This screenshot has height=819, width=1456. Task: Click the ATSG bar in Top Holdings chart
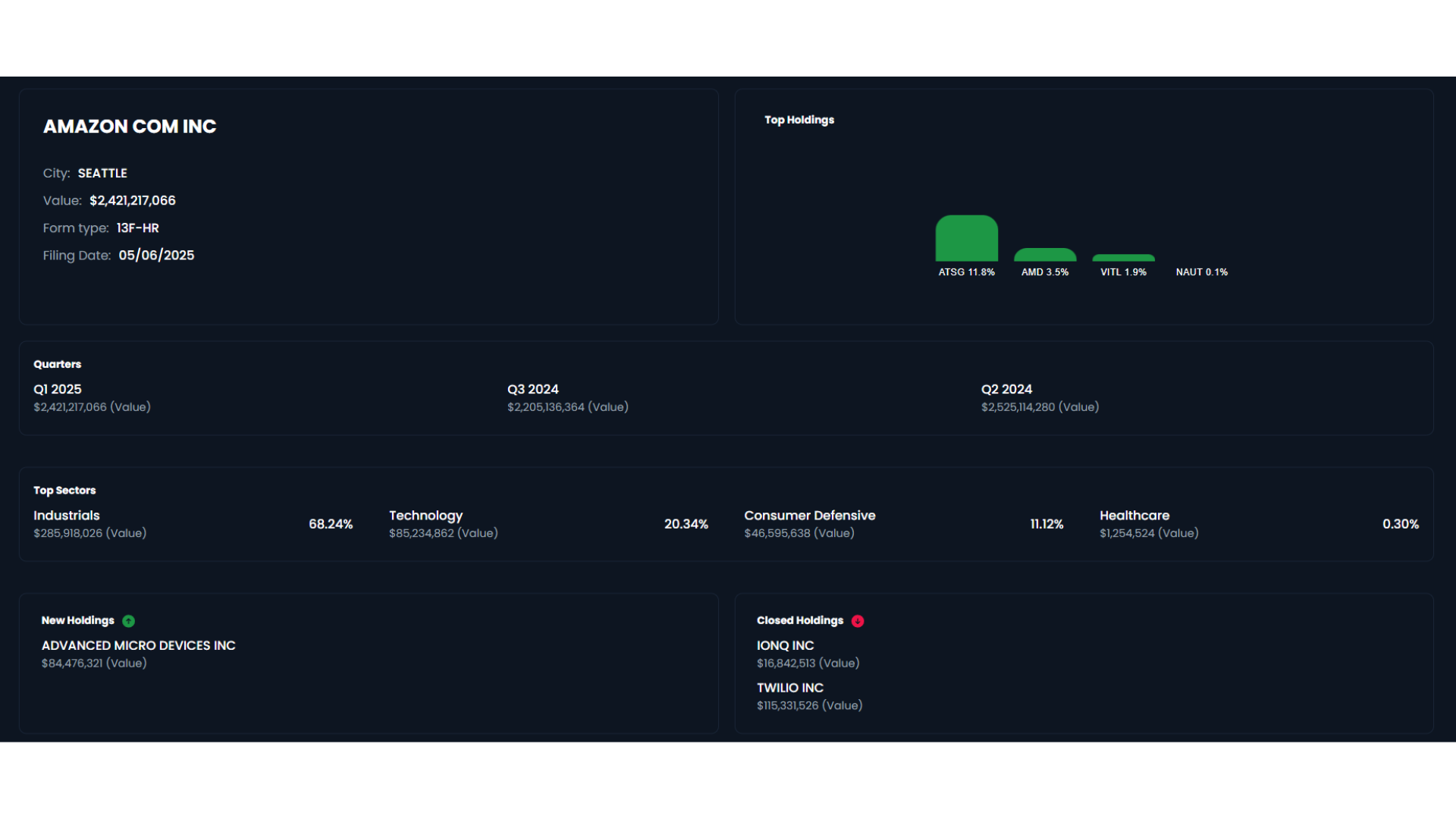(x=967, y=238)
